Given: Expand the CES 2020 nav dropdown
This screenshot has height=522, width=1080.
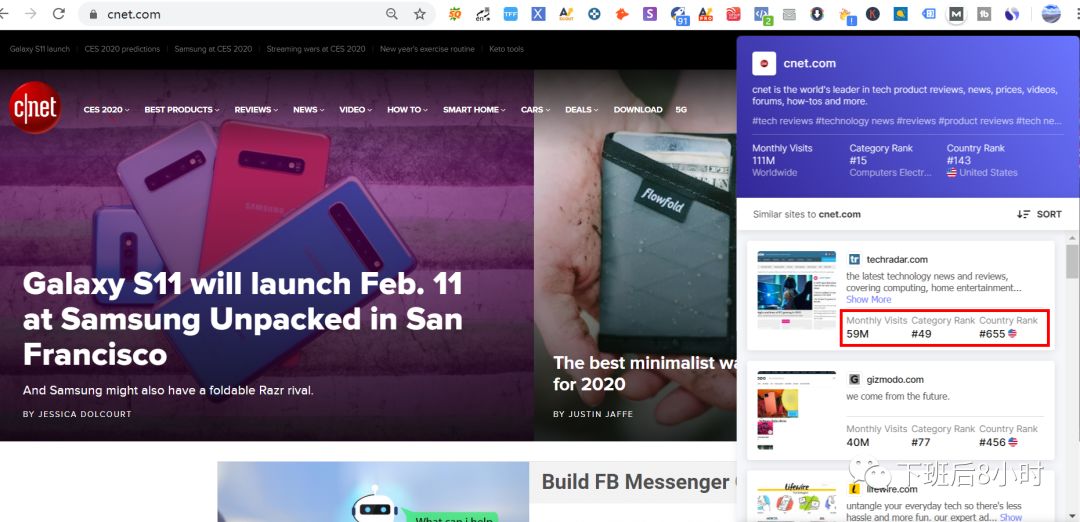Looking at the screenshot, I should (x=106, y=109).
